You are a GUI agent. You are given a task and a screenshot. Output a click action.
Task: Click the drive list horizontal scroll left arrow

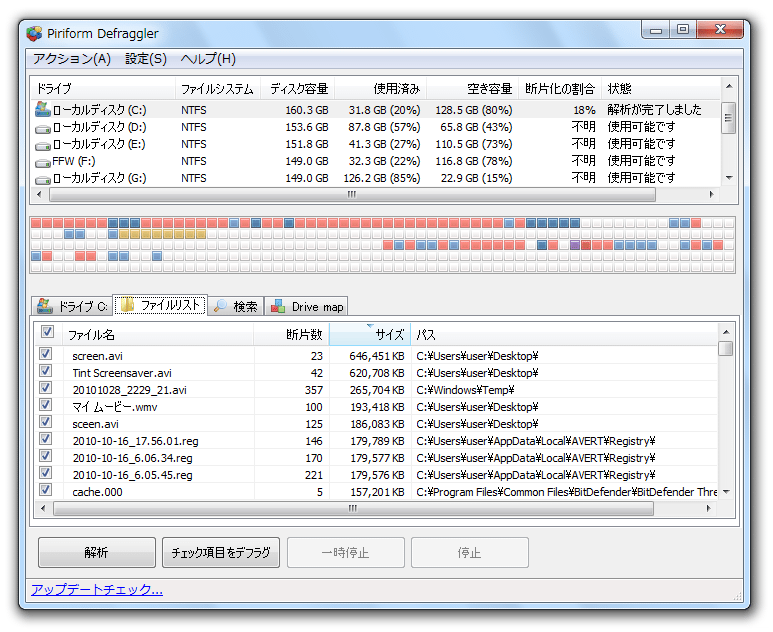(39, 194)
